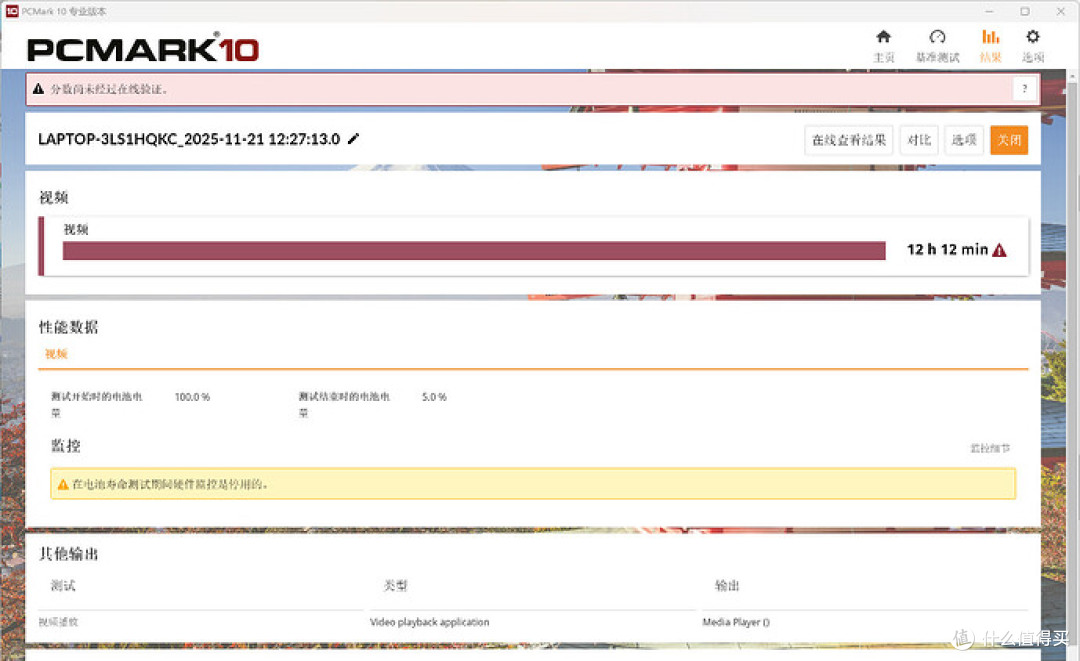
Task: Maximize the PCMark 10 window
Action: [x=1025, y=11]
